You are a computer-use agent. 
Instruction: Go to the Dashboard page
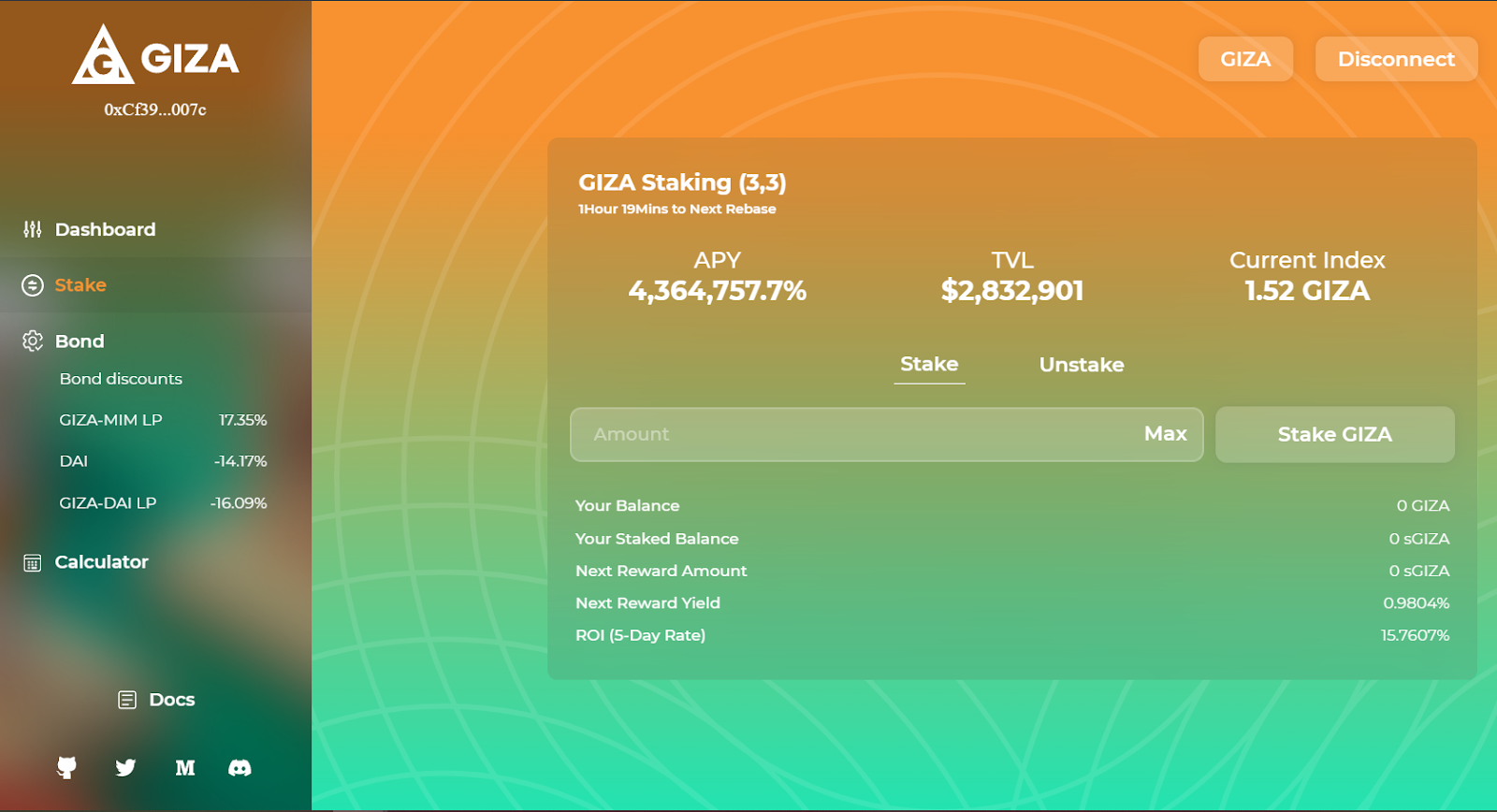click(x=105, y=229)
